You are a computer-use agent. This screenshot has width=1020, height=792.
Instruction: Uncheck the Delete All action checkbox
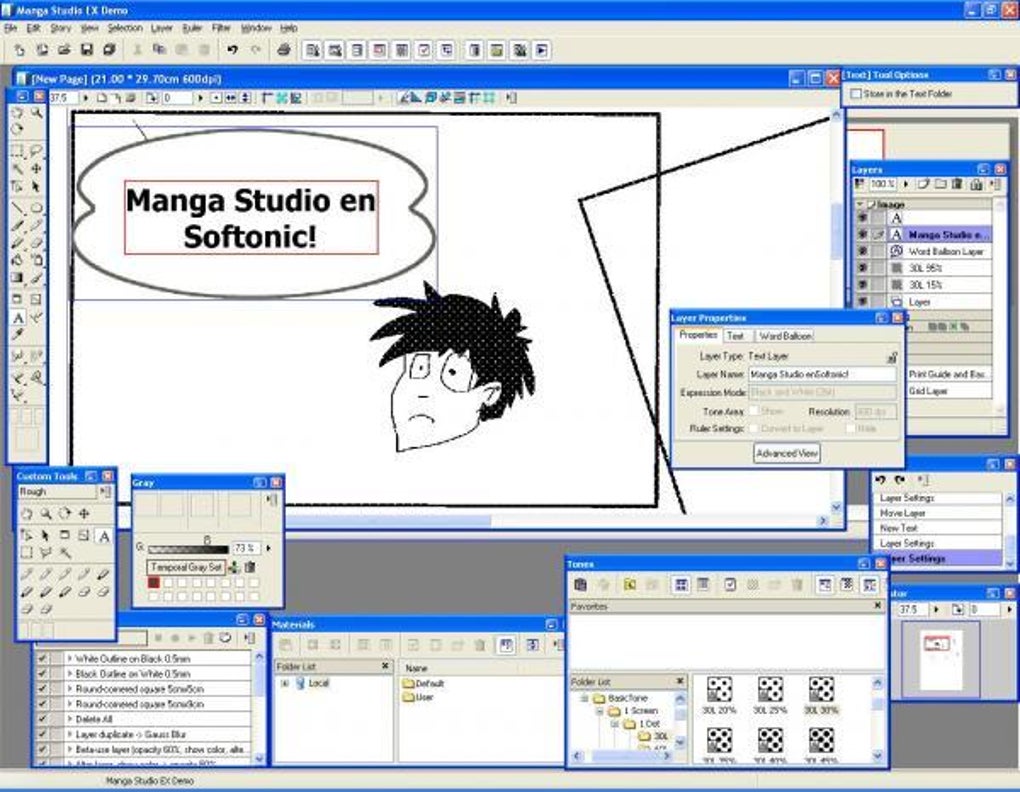(x=43, y=719)
